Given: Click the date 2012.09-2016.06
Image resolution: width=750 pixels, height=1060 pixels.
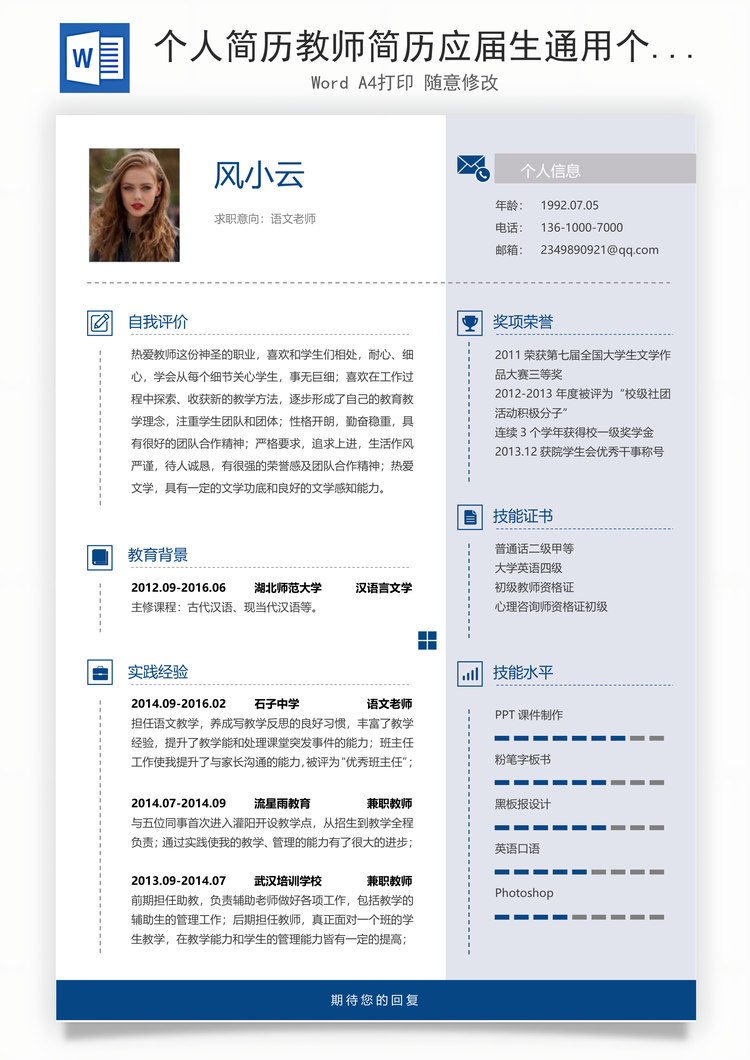Looking at the screenshot, I should pyautogui.click(x=179, y=587).
